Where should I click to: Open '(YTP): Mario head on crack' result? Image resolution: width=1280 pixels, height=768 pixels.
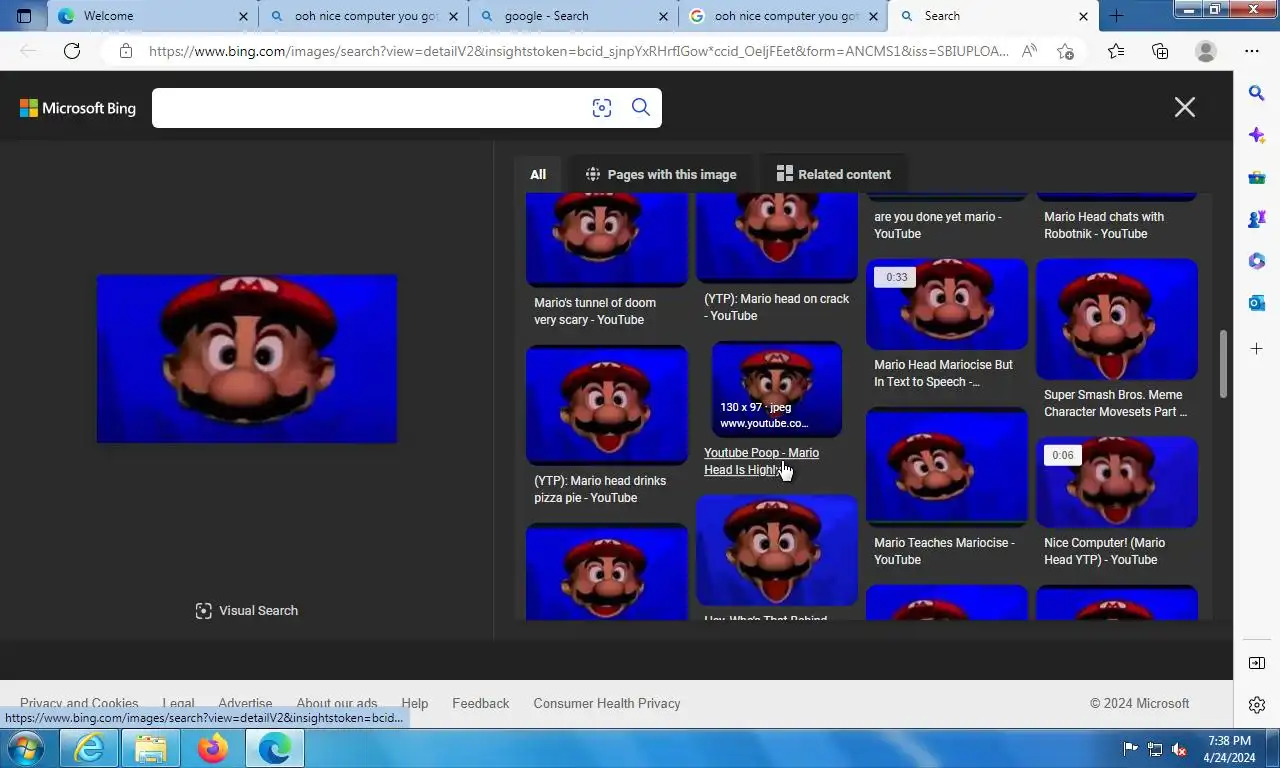[x=776, y=307]
